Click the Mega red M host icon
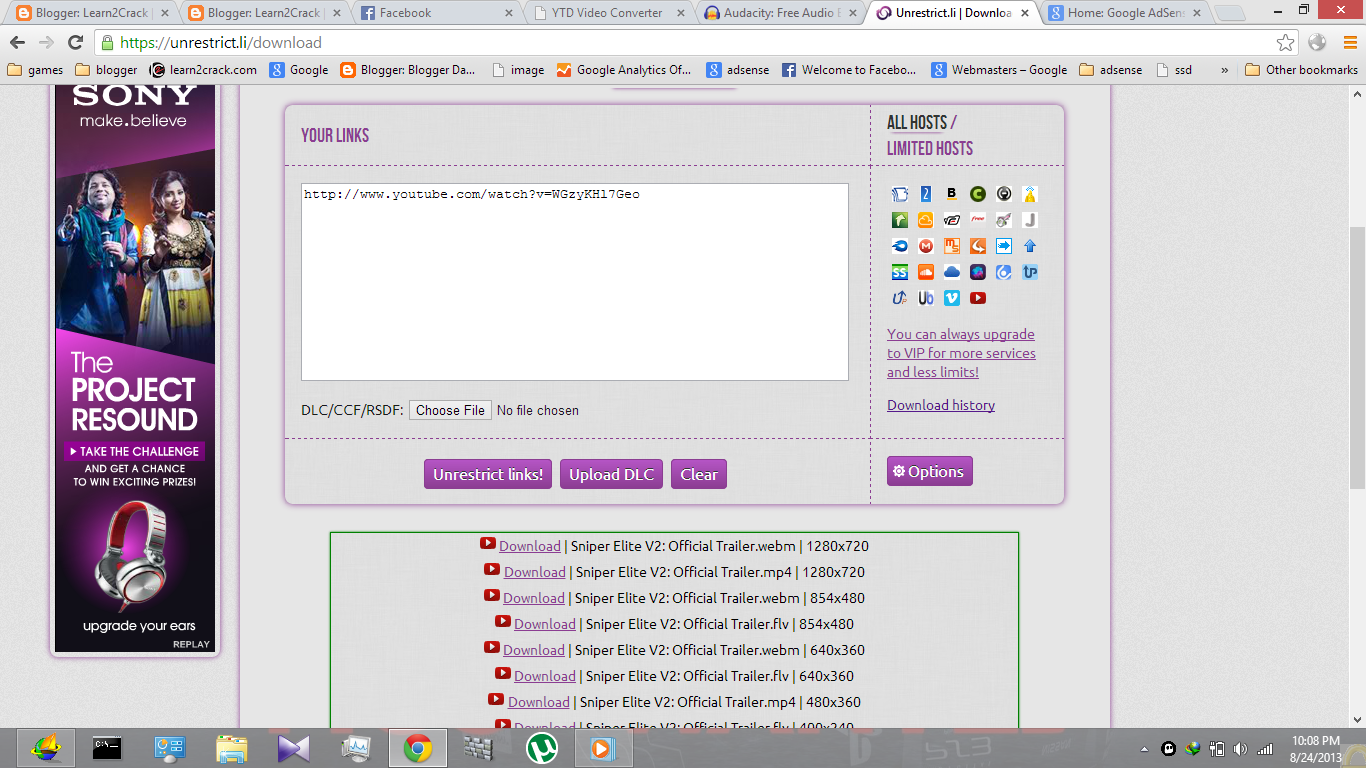1366x768 pixels. 926,246
